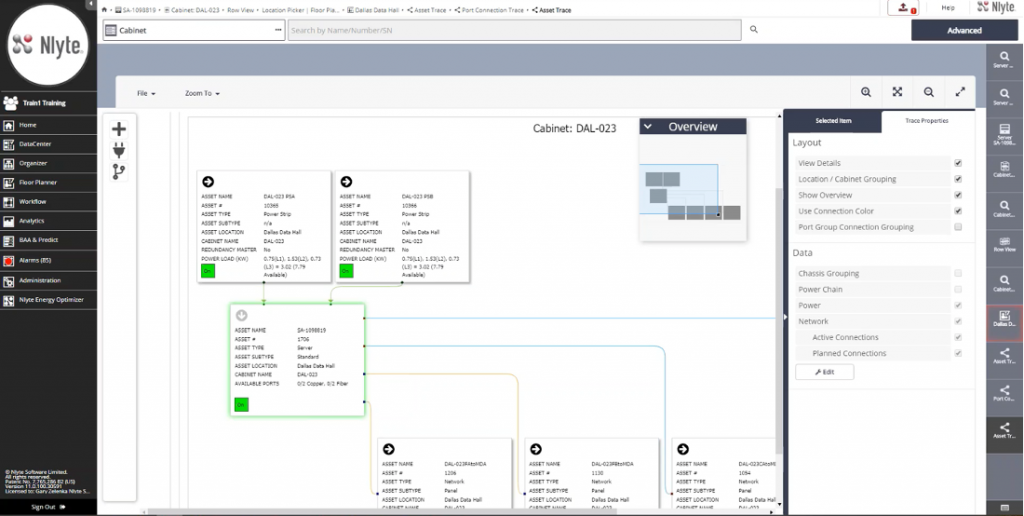This screenshot has width=1024, height=516.
Task: Toggle the Use Connection Color checkbox
Action: coord(958,211)
